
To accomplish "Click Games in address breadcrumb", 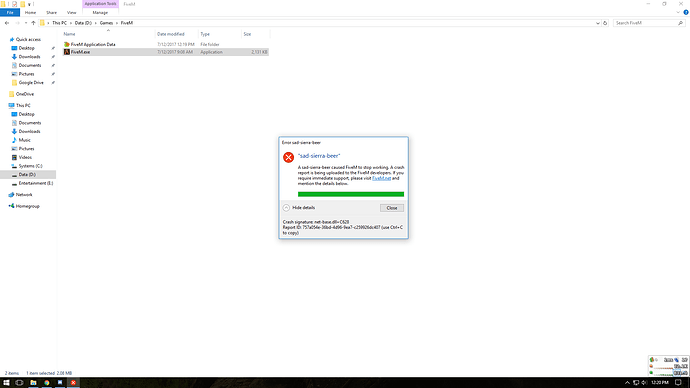I will (106, 23).
